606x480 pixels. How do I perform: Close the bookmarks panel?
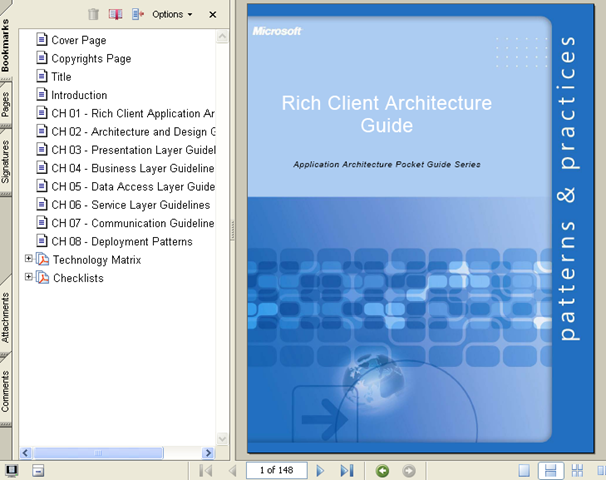[x=213, y=15]
